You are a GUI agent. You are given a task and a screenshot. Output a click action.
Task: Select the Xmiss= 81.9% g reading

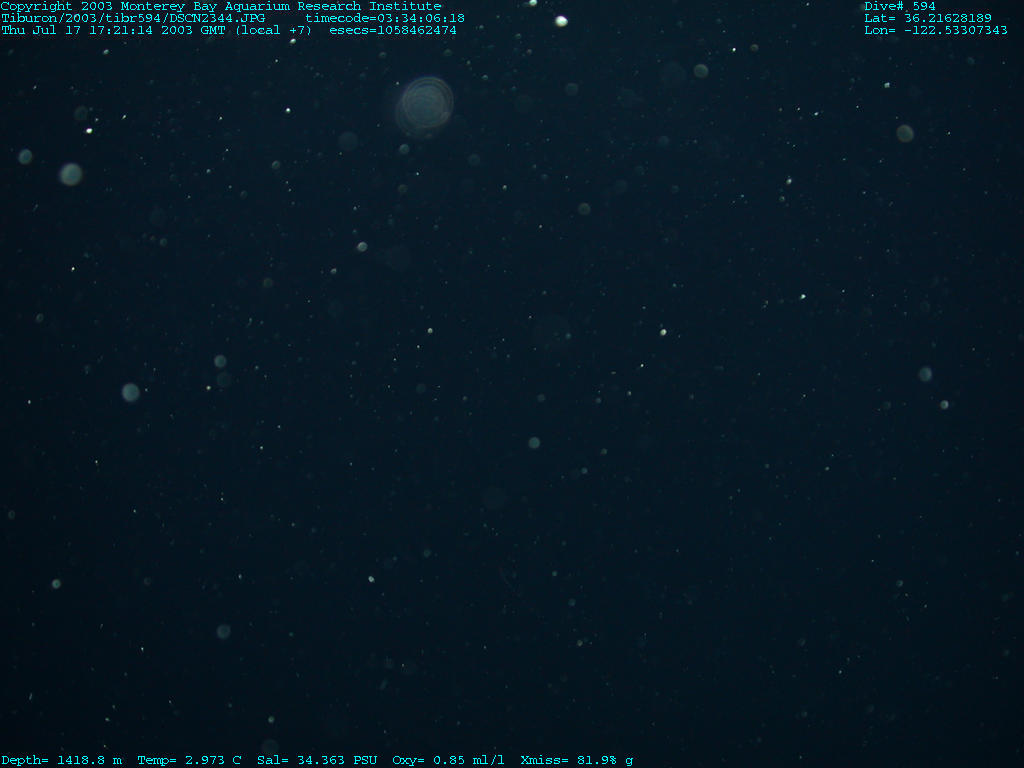[x=577, y=760]
